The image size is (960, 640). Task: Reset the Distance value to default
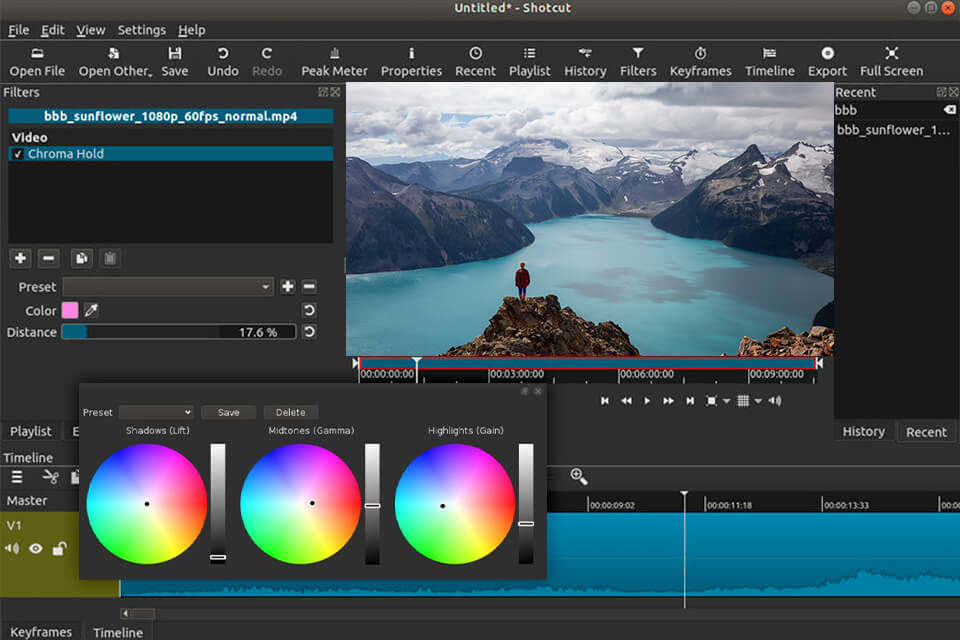[x=309, y=332]
